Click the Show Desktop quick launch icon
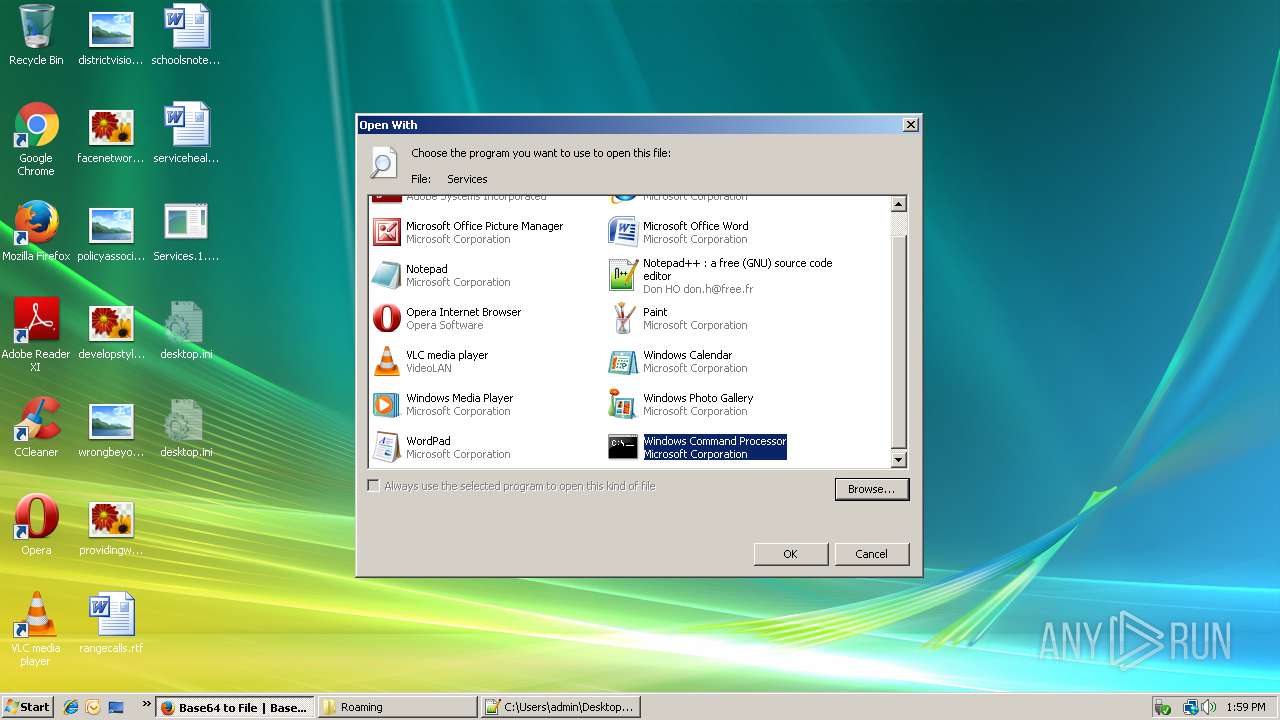The width and height of the screenshot is (1280, 720). point(116,707)
